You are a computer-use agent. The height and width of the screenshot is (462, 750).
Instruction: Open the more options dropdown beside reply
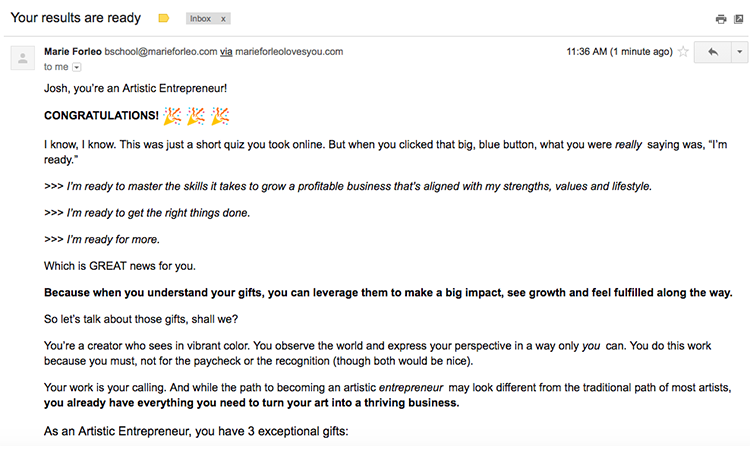[739, 52]
